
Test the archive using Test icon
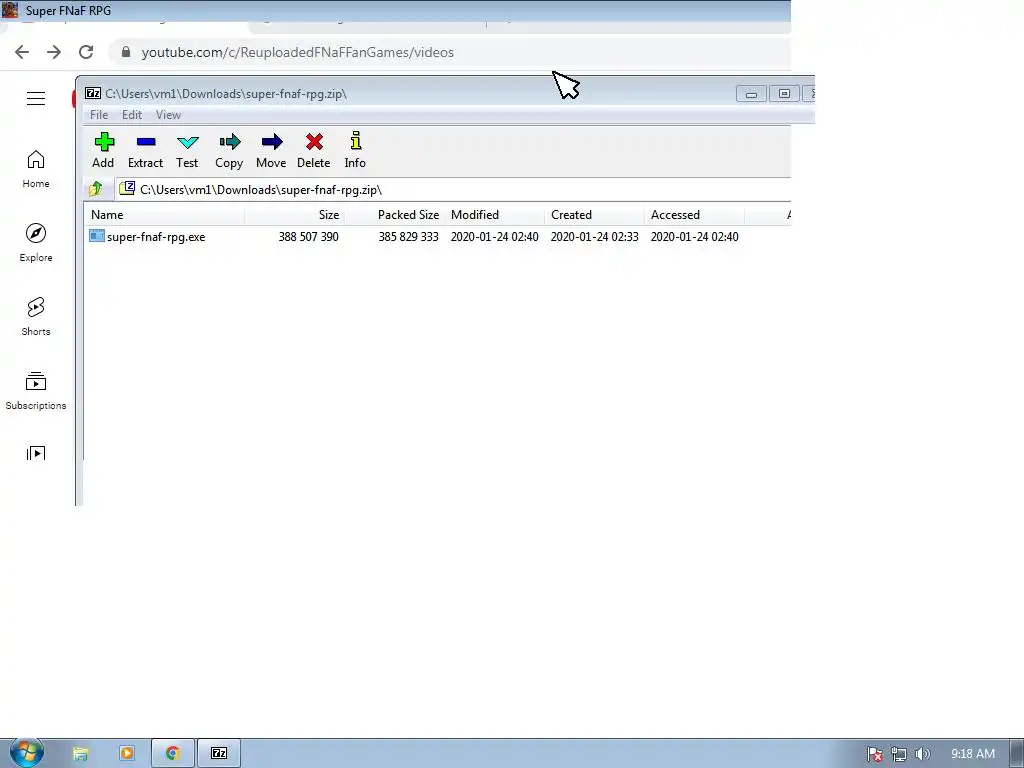(x=187, y=151)
